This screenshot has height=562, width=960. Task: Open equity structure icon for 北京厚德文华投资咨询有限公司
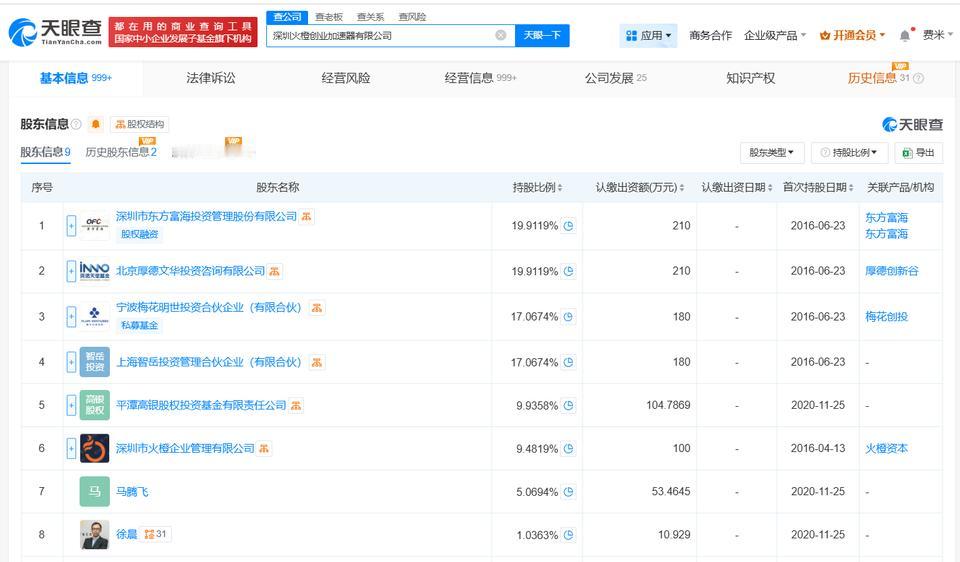275,271
